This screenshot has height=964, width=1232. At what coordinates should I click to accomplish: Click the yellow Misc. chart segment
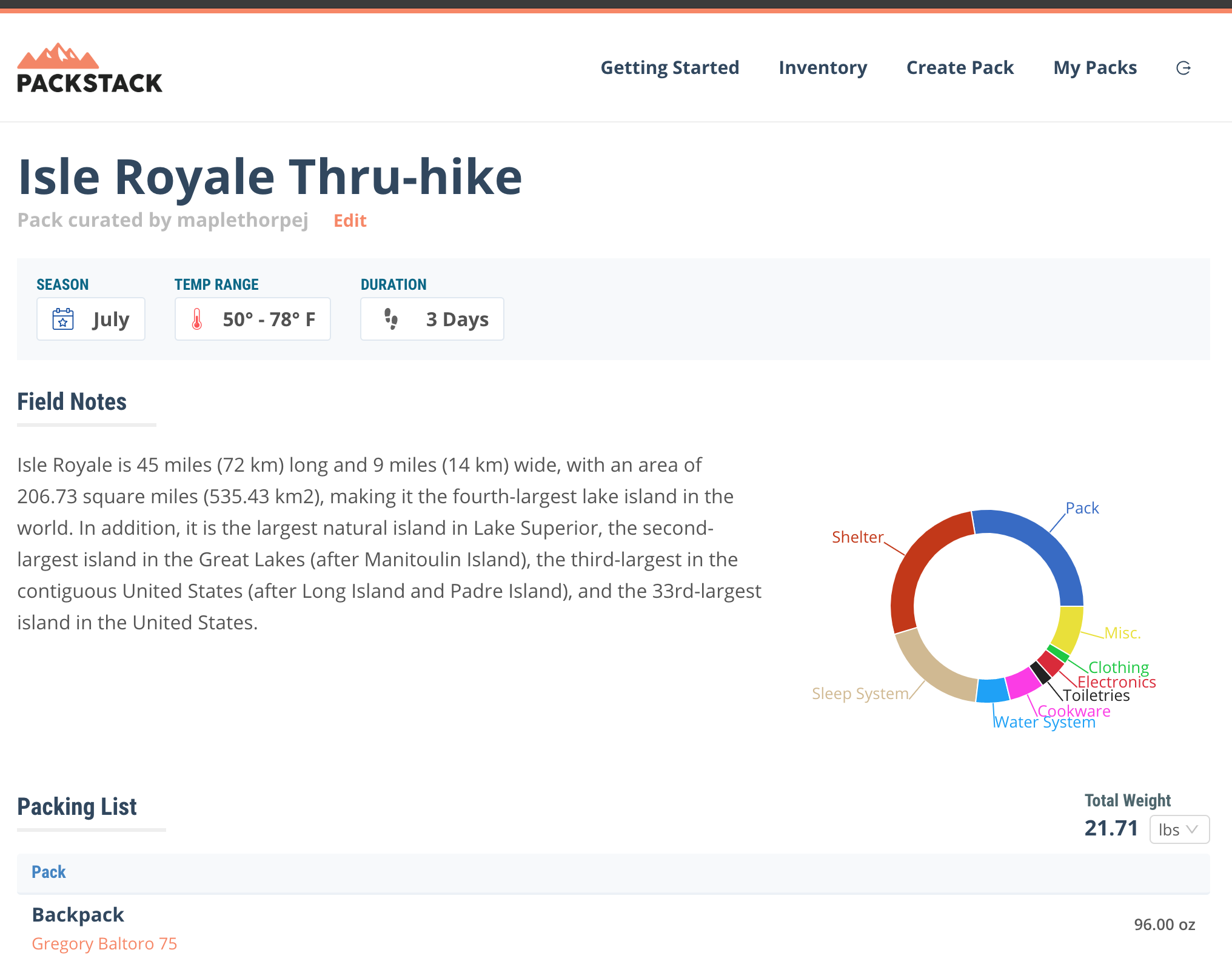1070,629
